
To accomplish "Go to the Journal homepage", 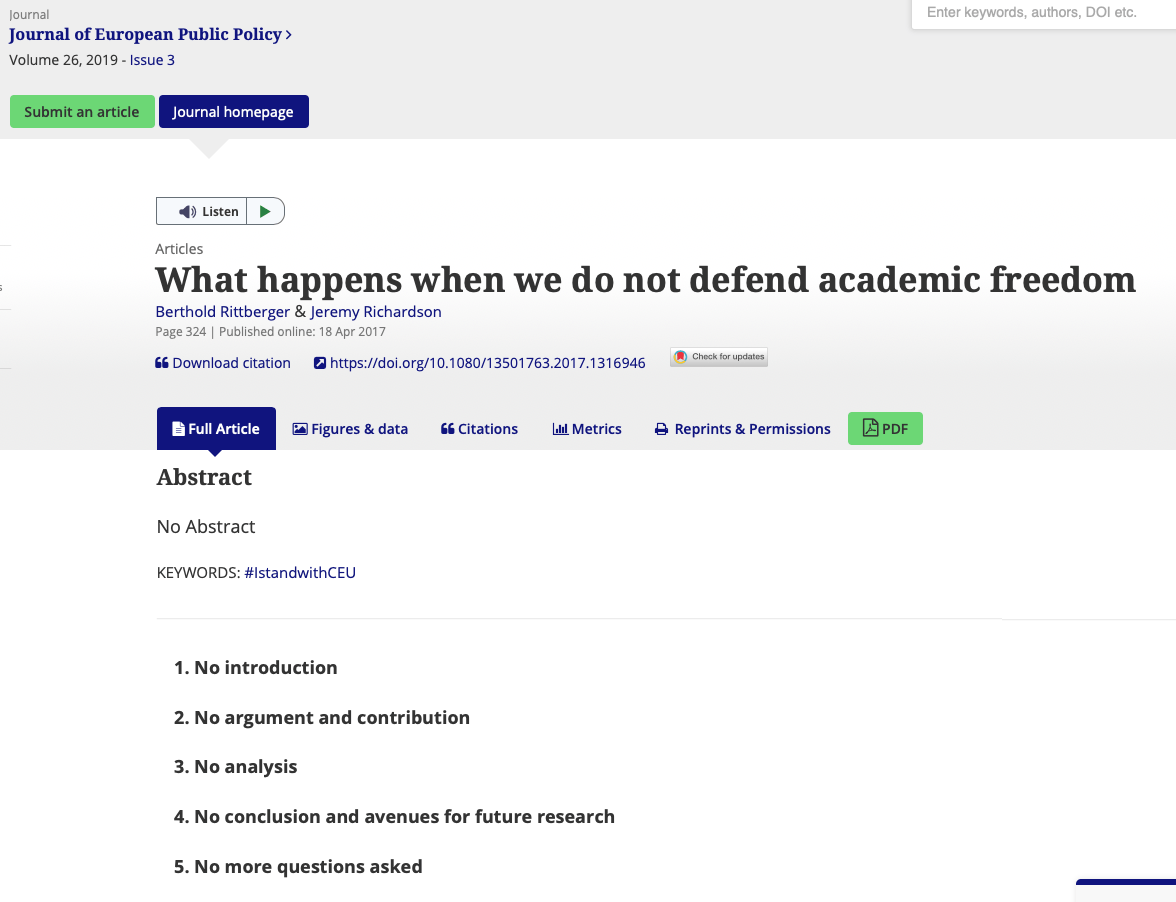I will pos(233,112).
